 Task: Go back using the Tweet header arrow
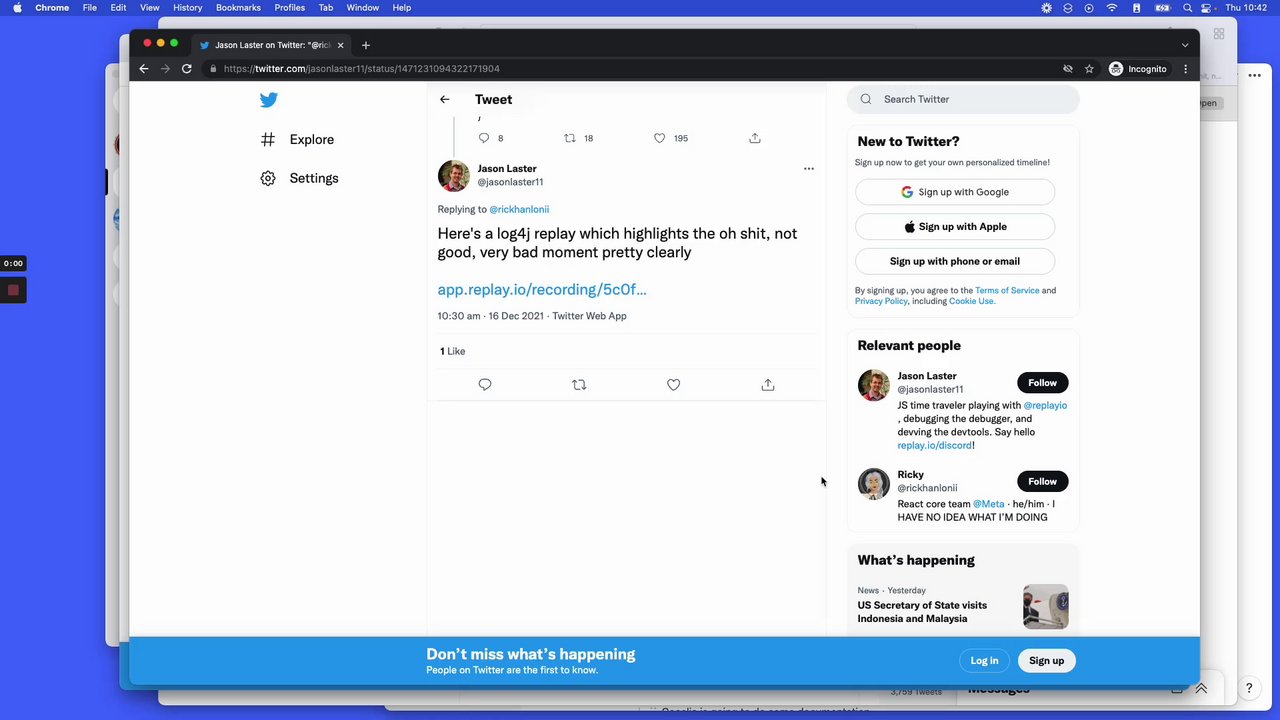(444, 99)
